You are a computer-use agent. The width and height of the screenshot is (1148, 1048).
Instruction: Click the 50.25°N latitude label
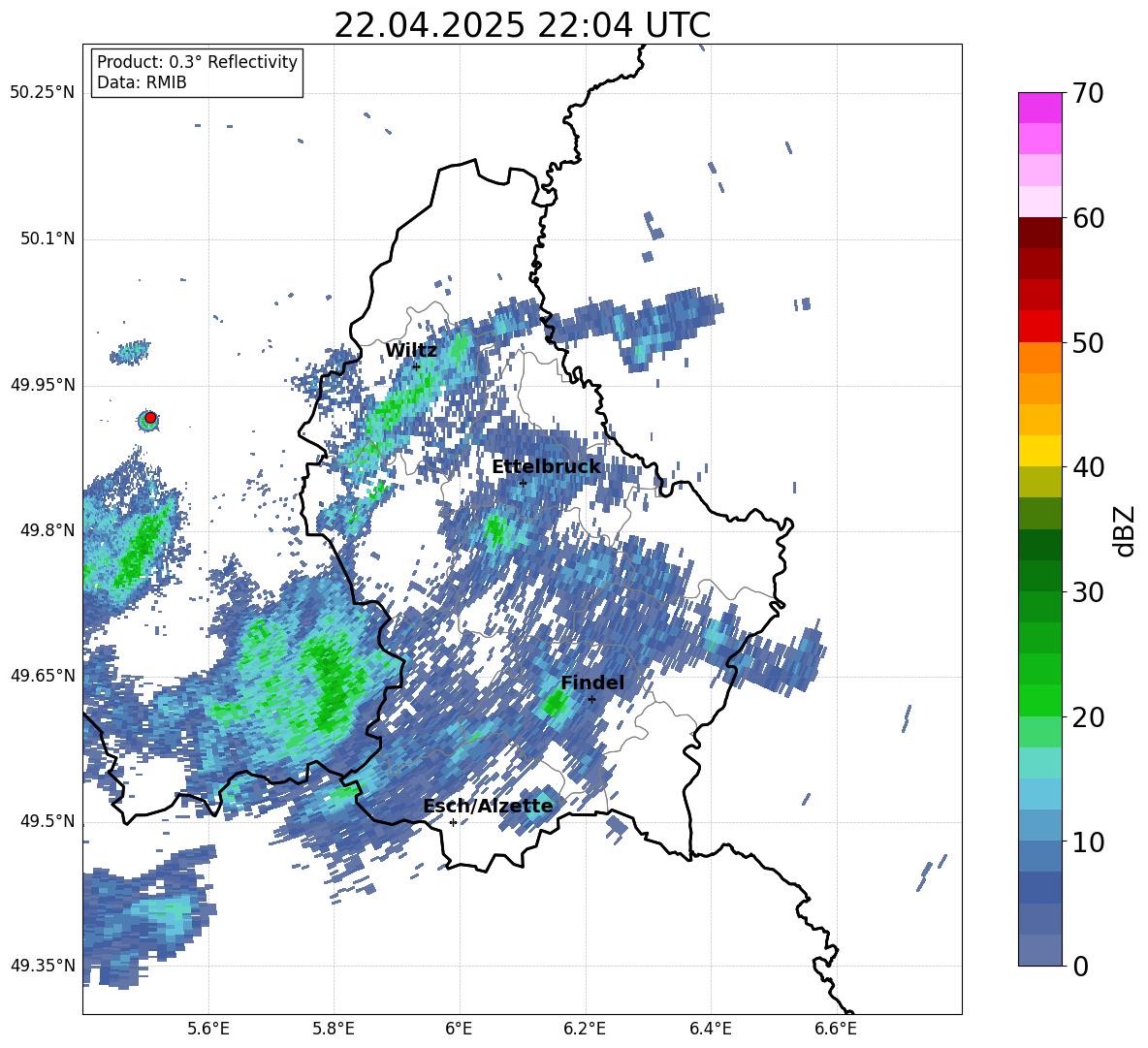click(x=43, y=93)
